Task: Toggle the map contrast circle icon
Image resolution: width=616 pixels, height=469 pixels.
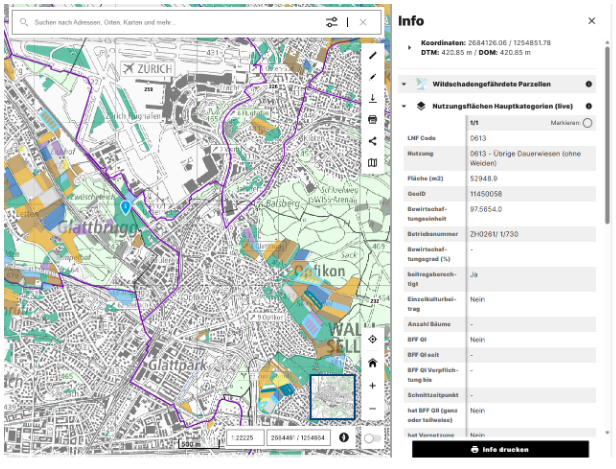Action: 344,438
